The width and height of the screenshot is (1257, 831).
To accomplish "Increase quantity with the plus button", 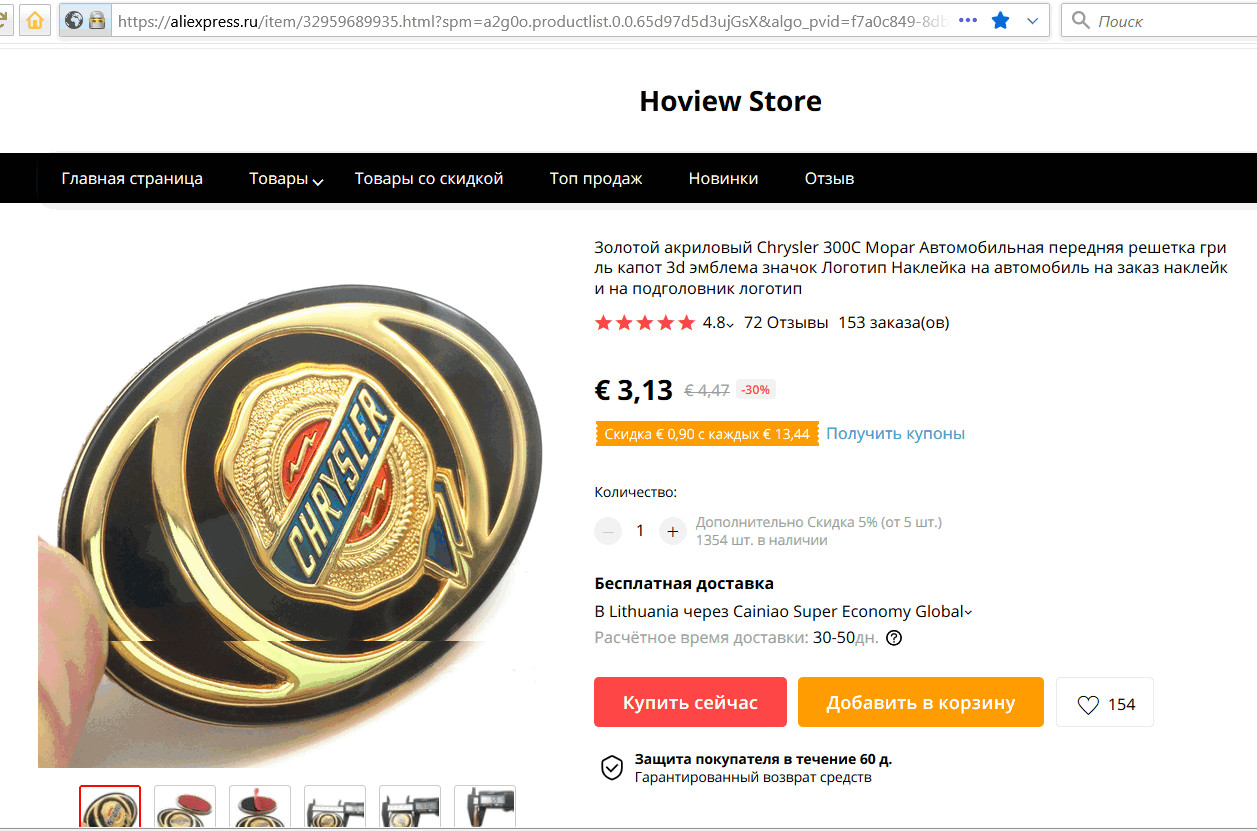I will coord(673,531).
